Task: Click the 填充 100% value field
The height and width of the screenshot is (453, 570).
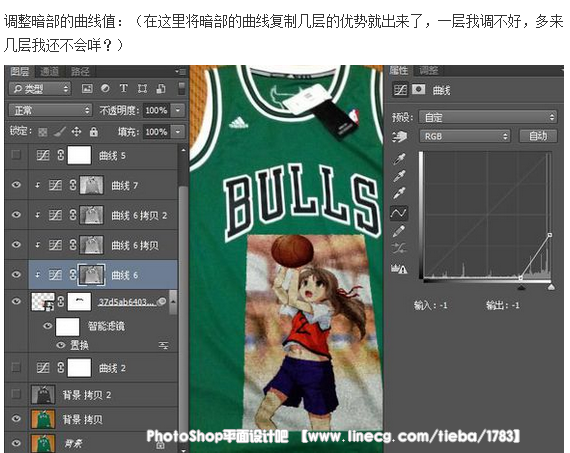Action: [x=156, y=132]
